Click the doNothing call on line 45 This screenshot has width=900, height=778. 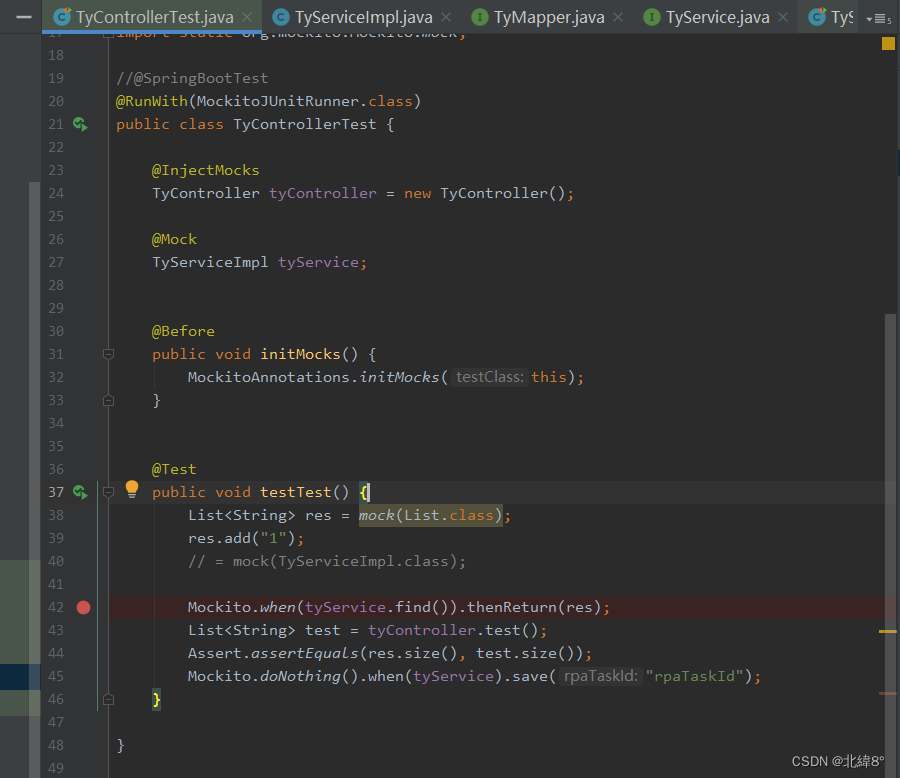pos(300,676)
